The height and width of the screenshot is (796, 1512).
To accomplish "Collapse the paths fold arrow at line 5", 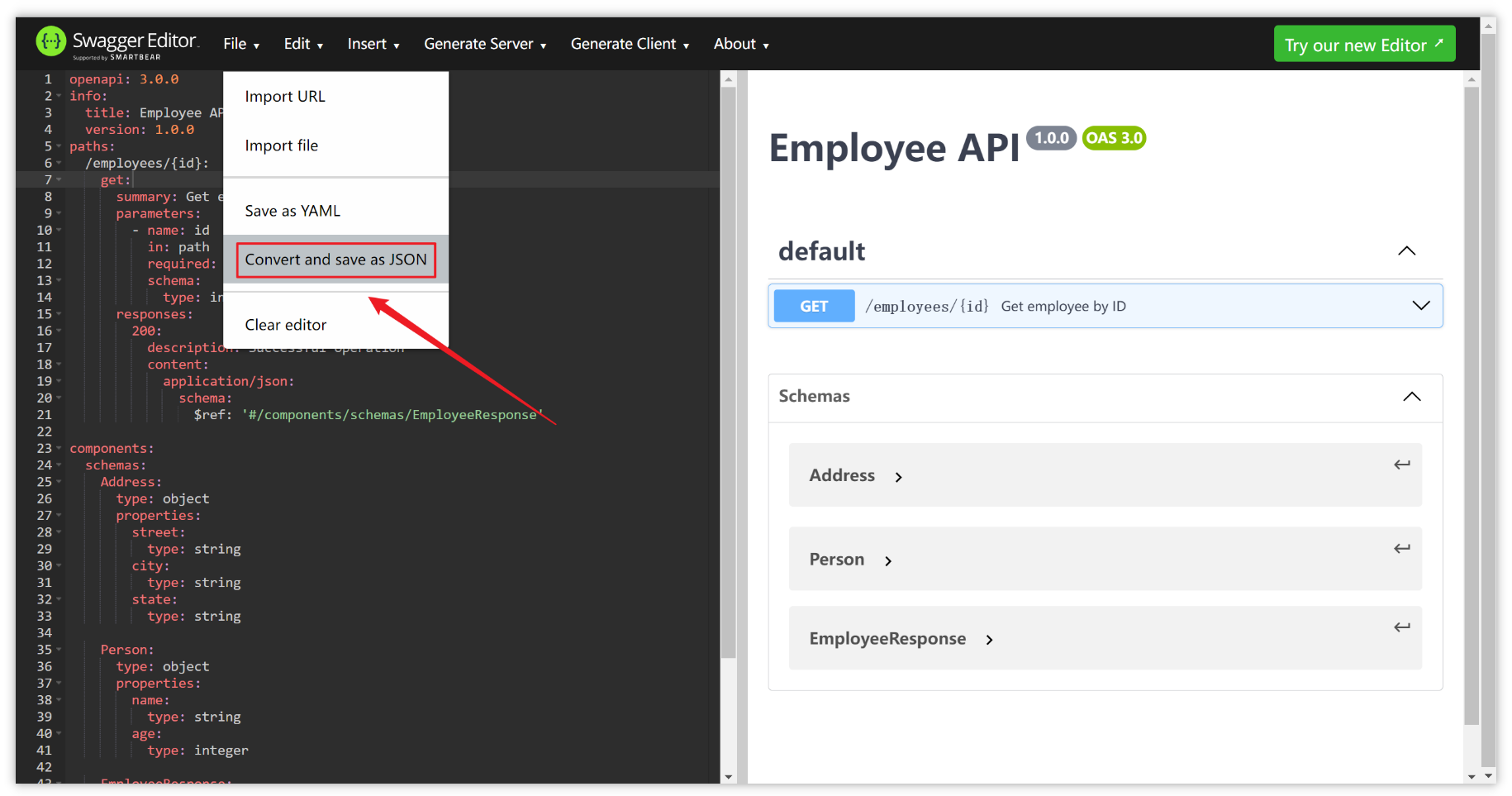I will [59, 146].
